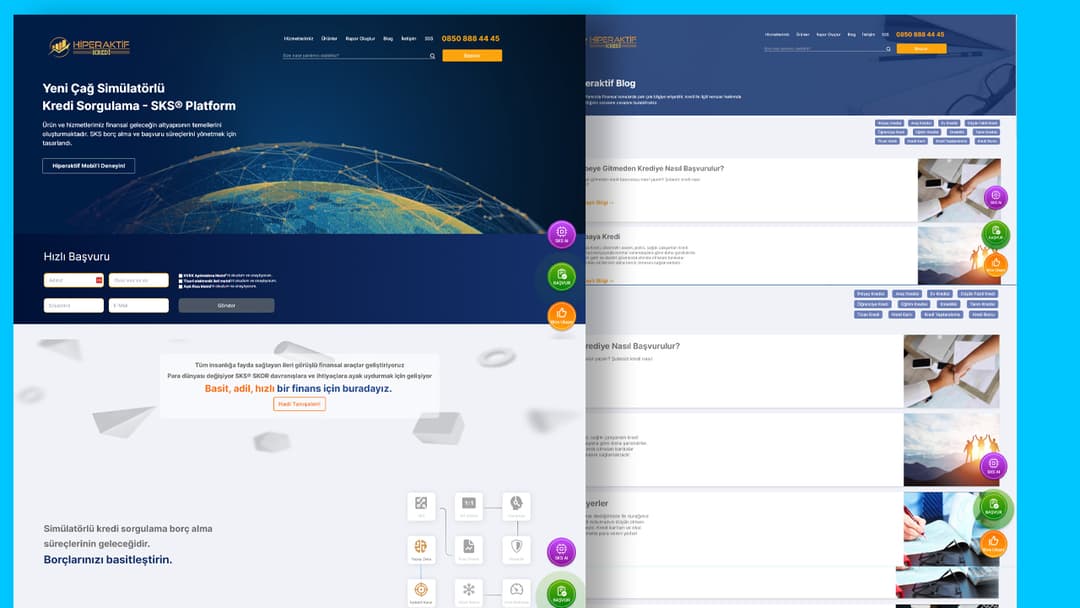The height and width of the screenshot is (608, 1080).
Task: Click the blog Başvur bubble over the pen-and-paper photo
Action: [x=993, y=507]
